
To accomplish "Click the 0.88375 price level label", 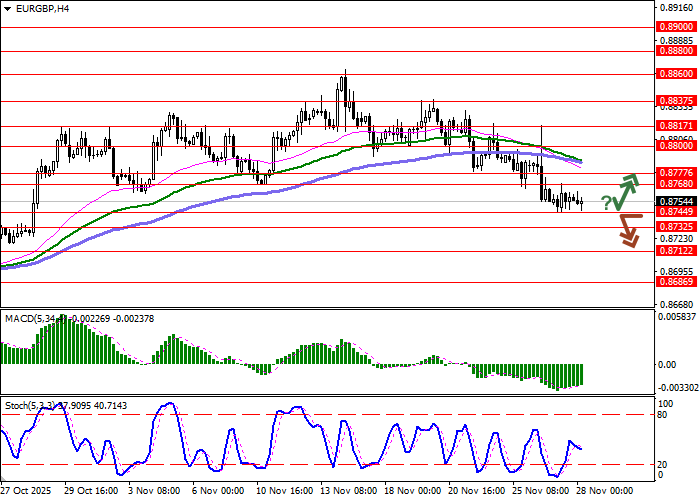I will tap(675, 100).
